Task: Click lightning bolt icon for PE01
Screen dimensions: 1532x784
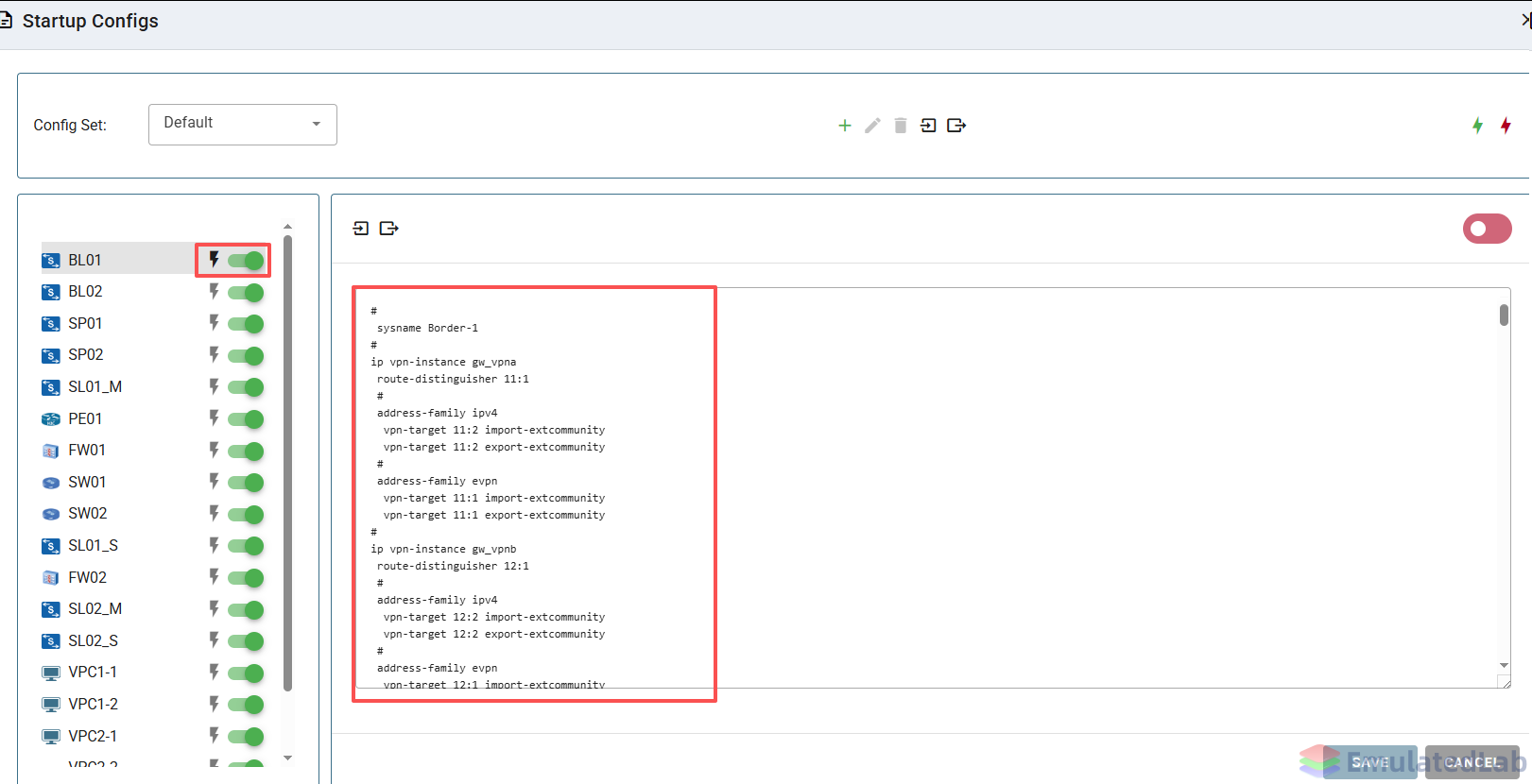Action: (x=215, y=418)
